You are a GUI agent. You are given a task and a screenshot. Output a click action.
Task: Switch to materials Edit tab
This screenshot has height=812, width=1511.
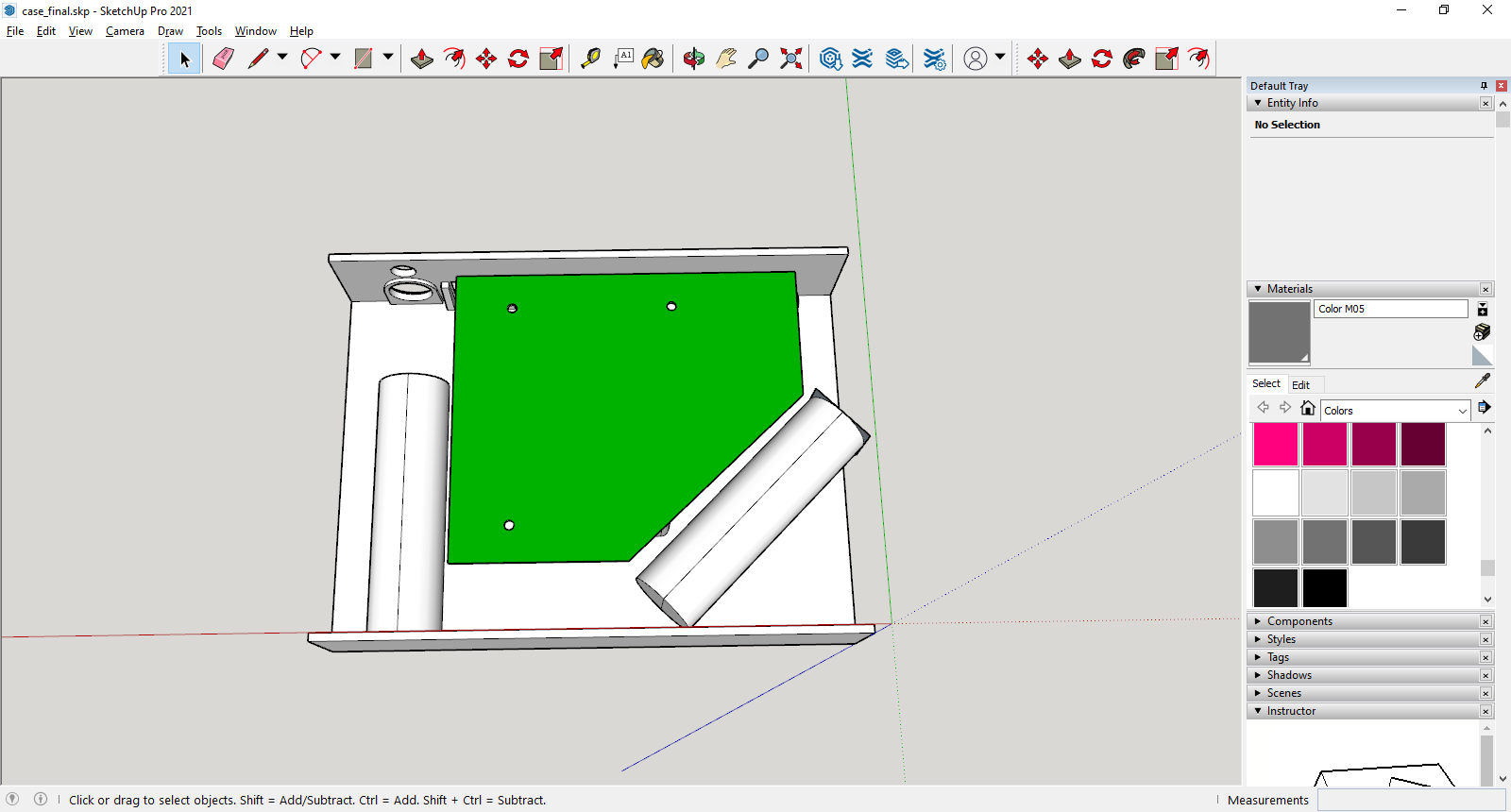point(1300,384)
